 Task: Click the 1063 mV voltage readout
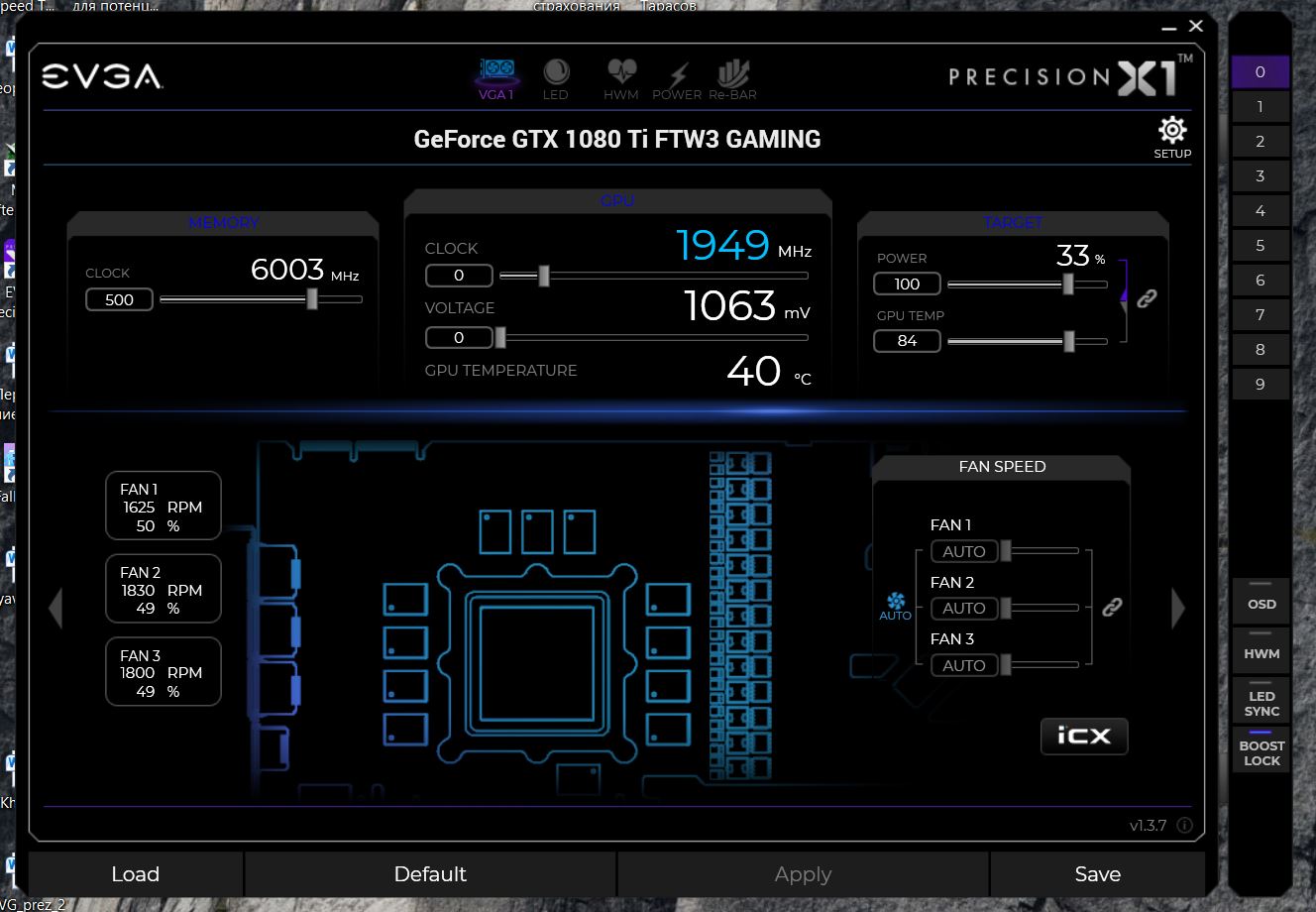[747, 305]
